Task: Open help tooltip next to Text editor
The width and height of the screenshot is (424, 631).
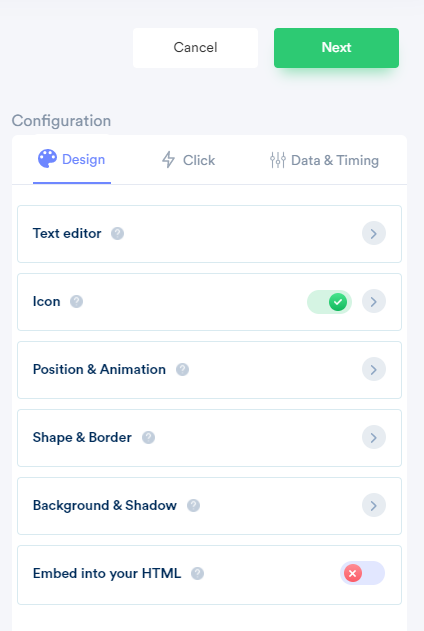Action: tap(117, 233)
